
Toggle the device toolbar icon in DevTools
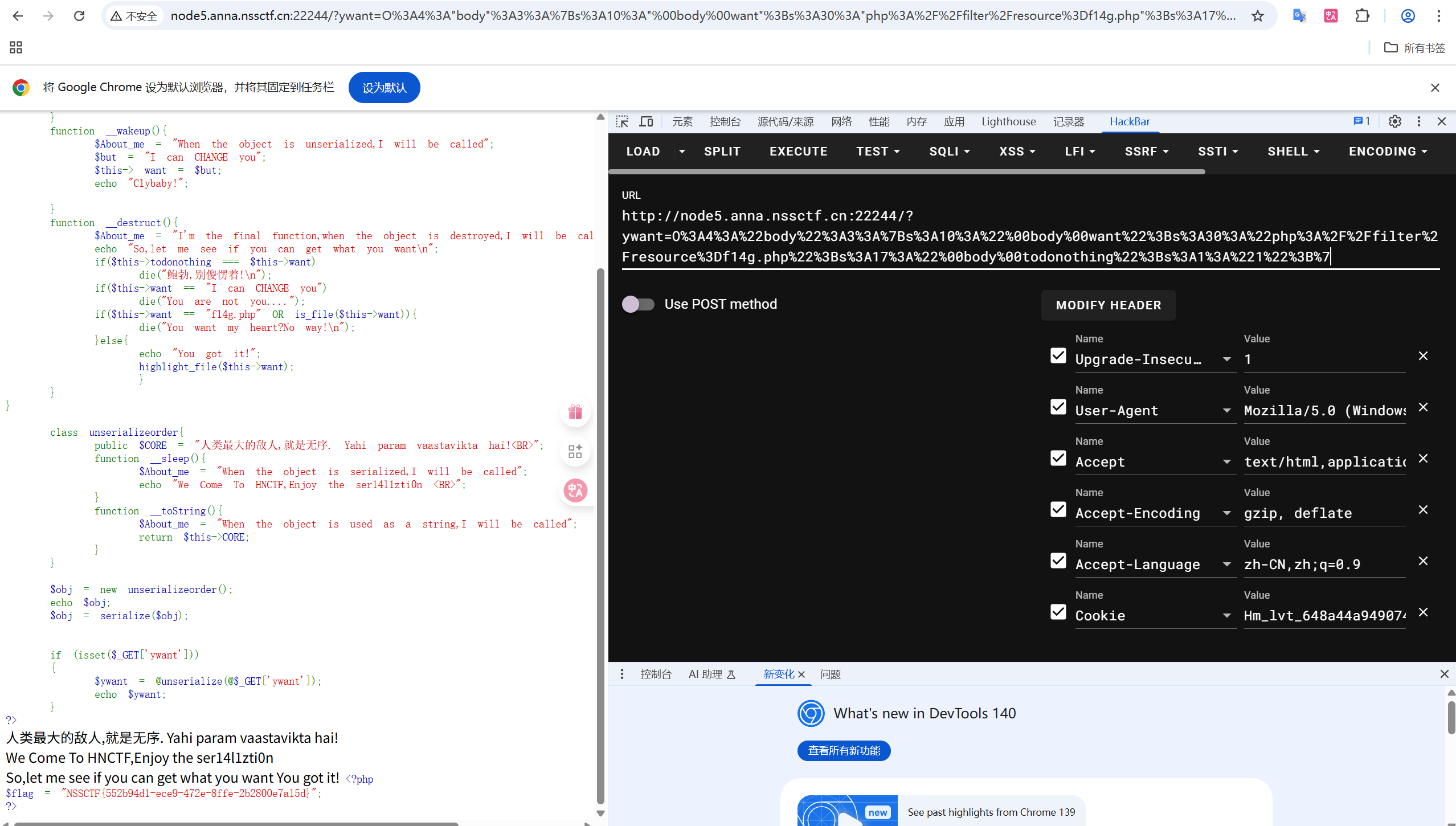point(646,121)
